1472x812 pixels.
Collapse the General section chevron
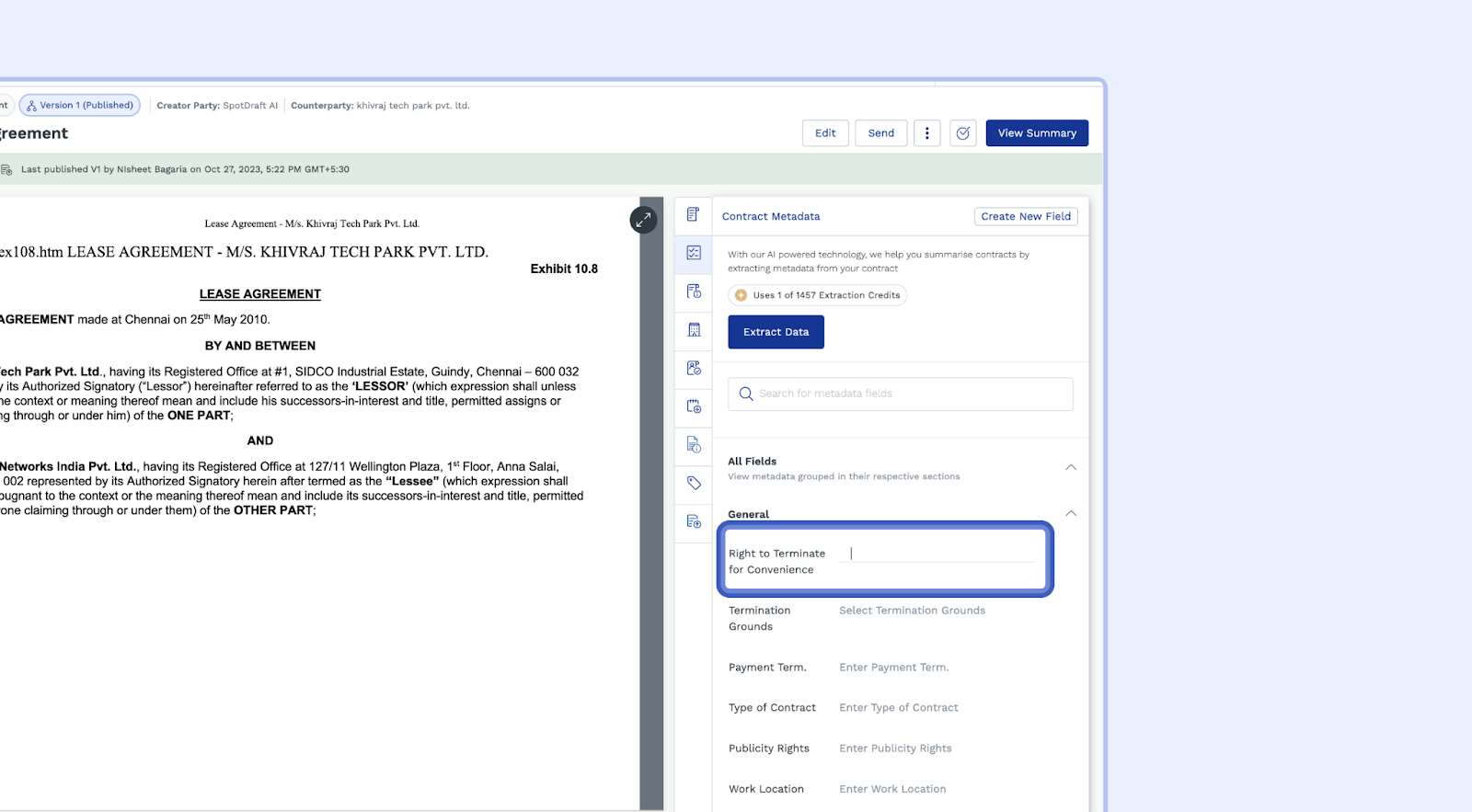pyautogui.click(x=1071, y=513)
